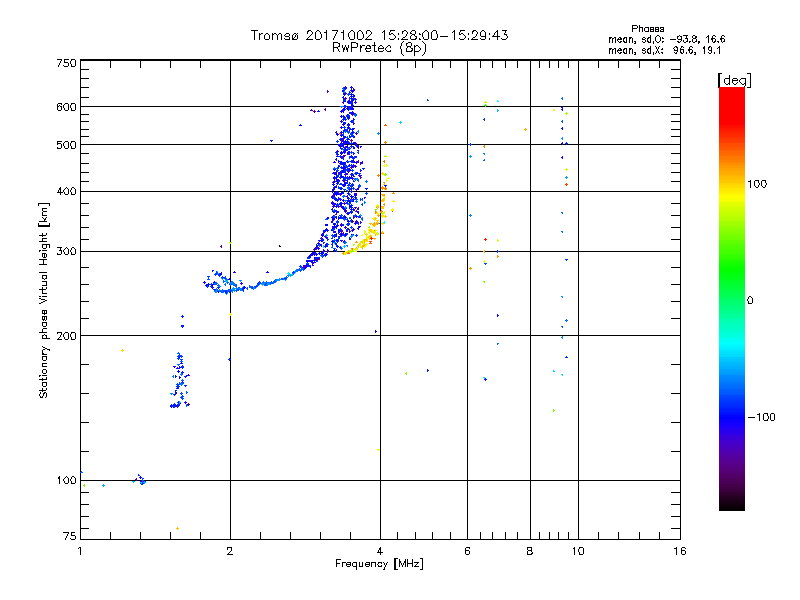Click the 'mean, sd,O: -93.8, 16.6' text
The width and height of the screenshot is (800, 600).
666,39
